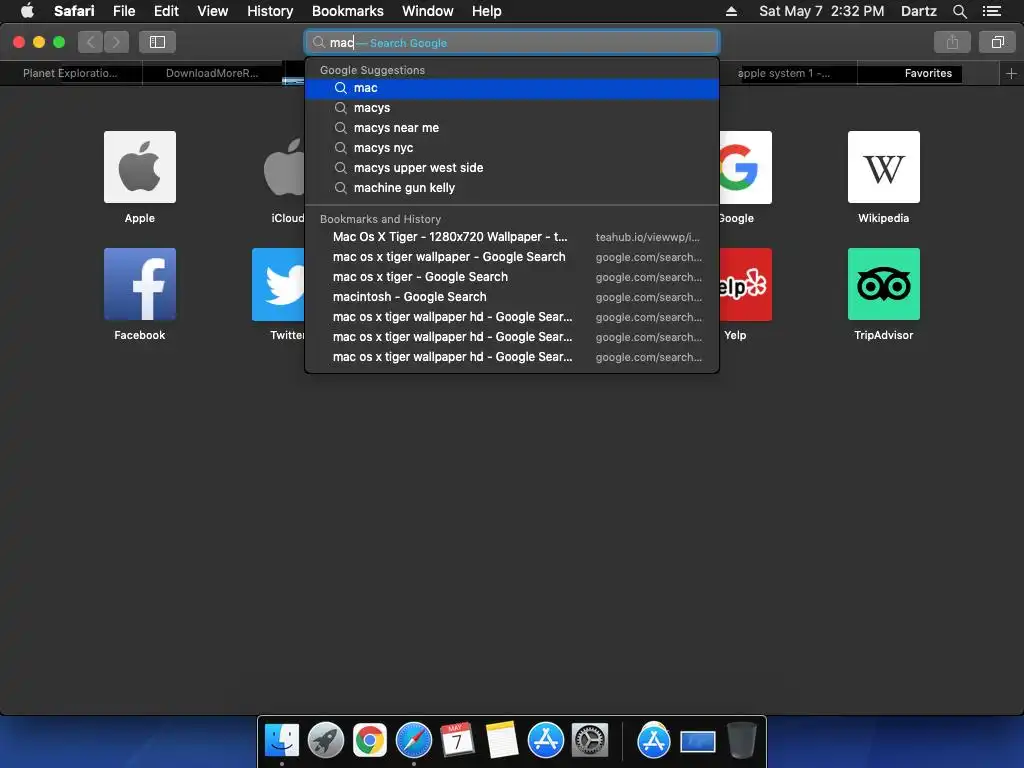1024x768 pixels.
Task: Select the 'mac' Google suggestion
Action: point(512,88)
